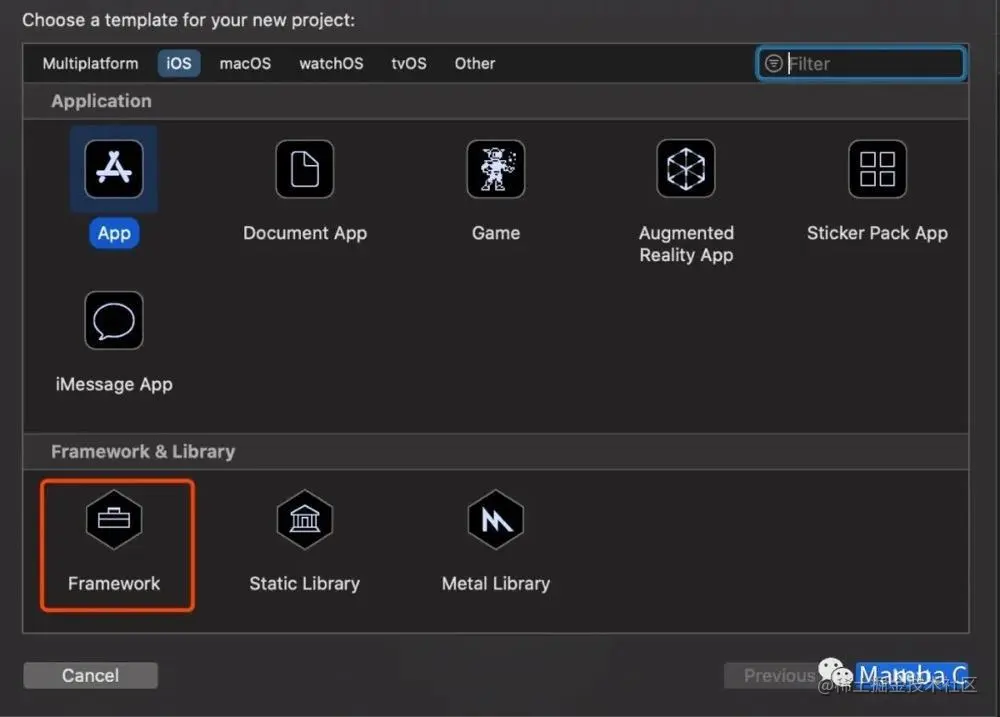Click the "Sticker Pack App" label

click(877, 233)
